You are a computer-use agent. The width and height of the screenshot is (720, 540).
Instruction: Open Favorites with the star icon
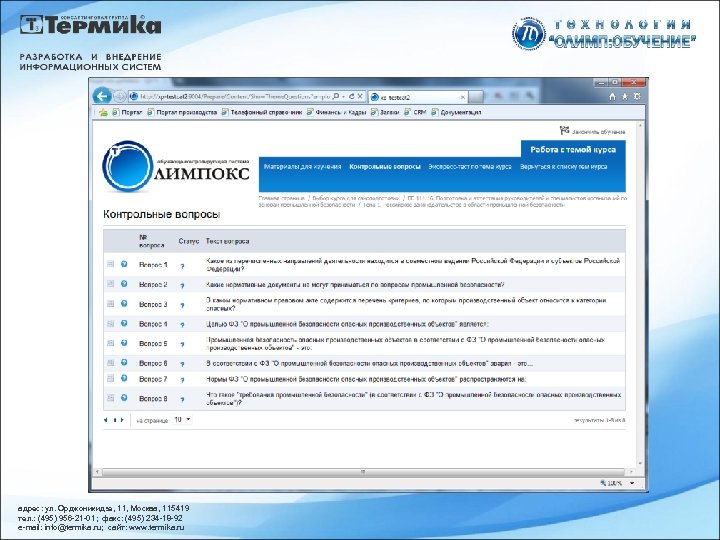[x=624, y=96]
